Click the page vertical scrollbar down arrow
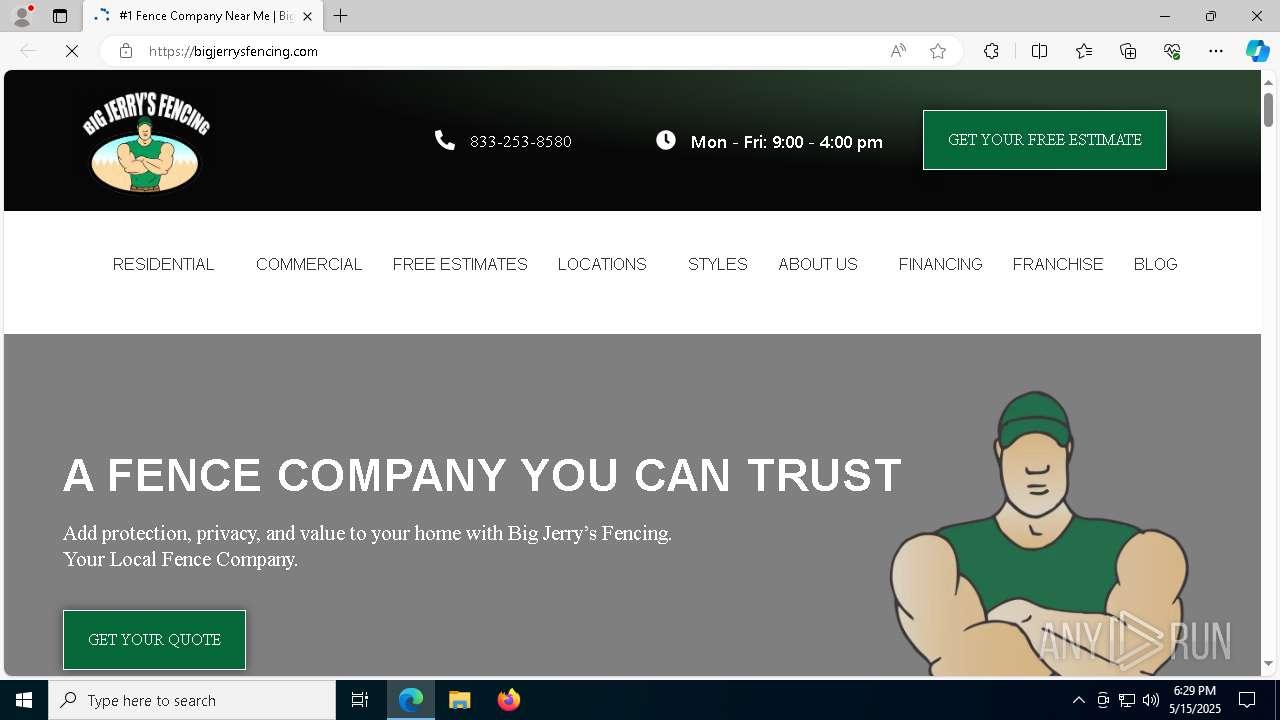The image size is (1280, 720). (1268, 664)
